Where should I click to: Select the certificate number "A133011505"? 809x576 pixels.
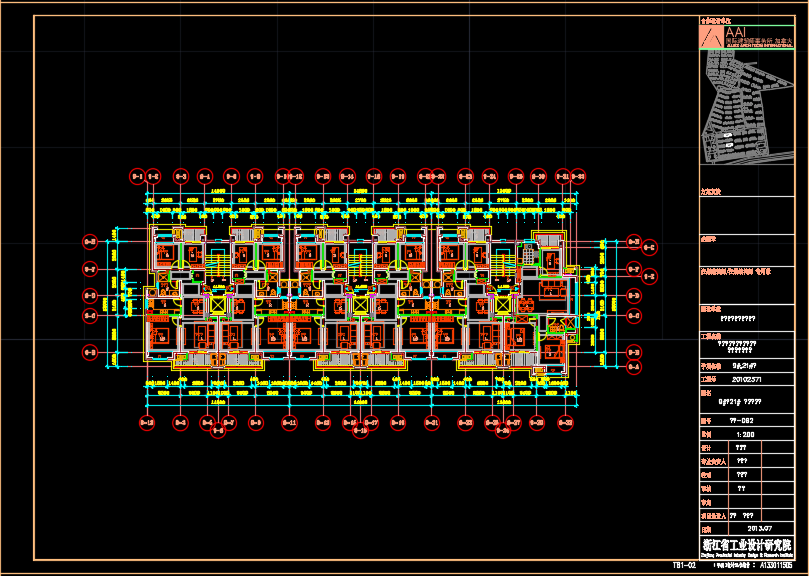click(x=776, y=565)
